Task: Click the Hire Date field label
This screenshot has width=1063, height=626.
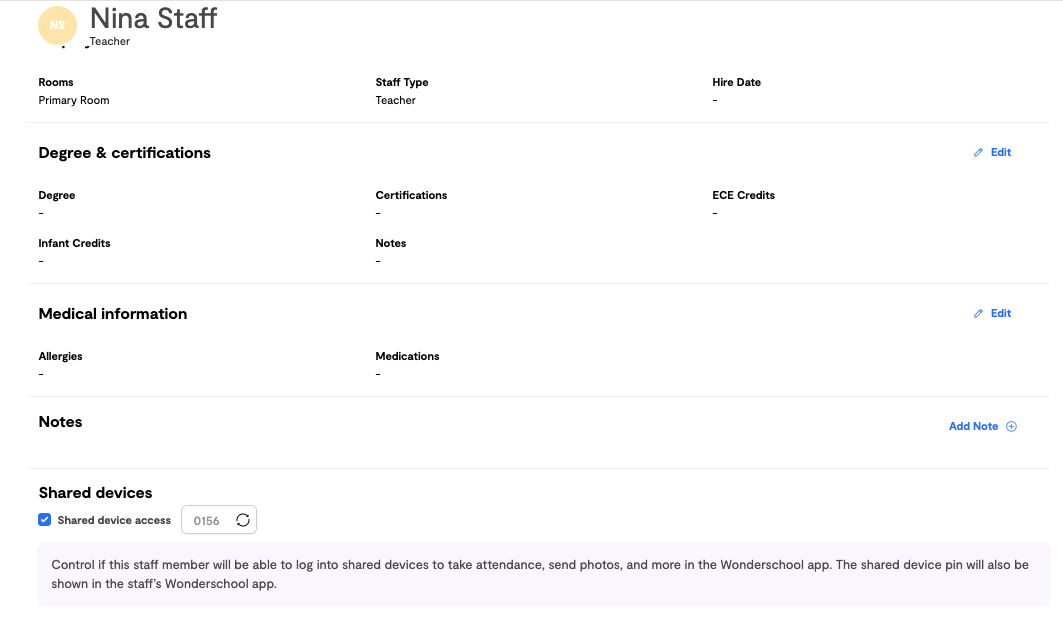Action: pos(736,82)
